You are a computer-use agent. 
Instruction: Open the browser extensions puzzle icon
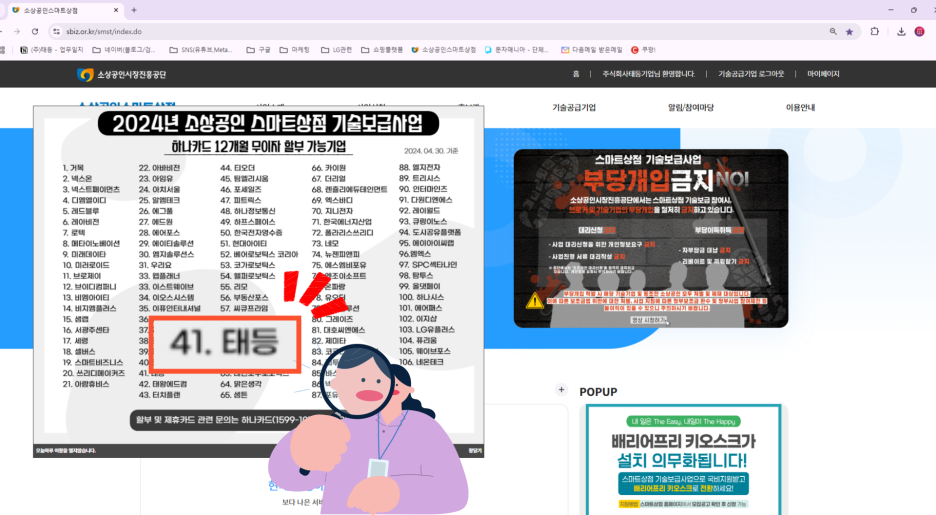click(875, 32)
